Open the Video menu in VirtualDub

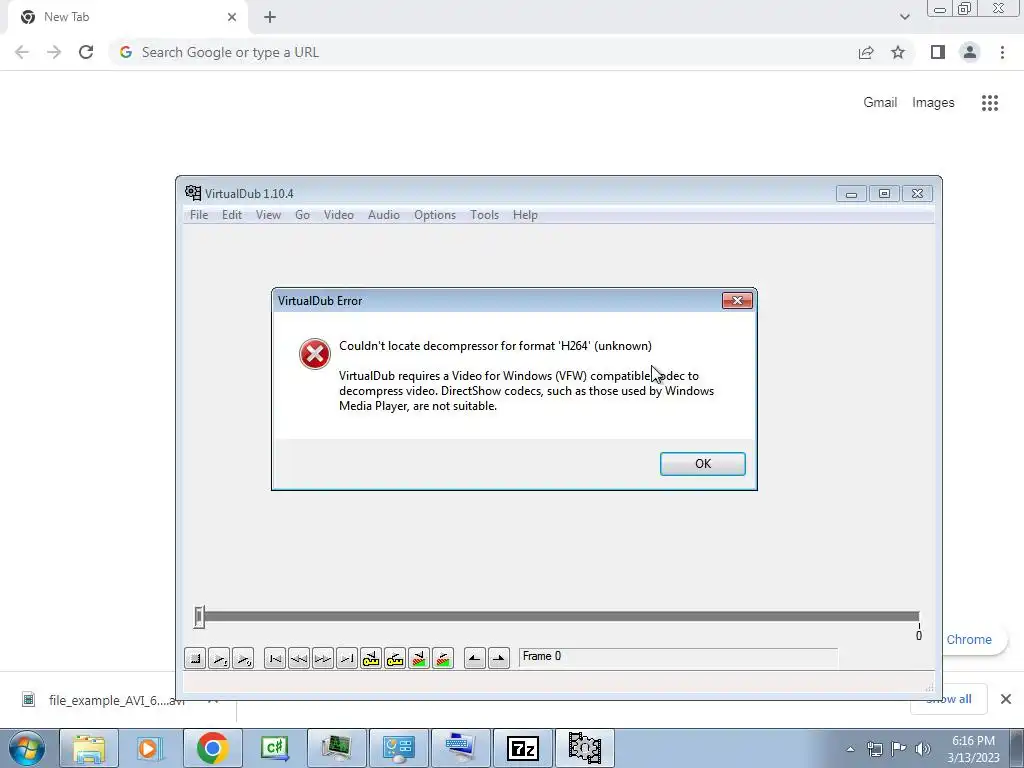339,215
